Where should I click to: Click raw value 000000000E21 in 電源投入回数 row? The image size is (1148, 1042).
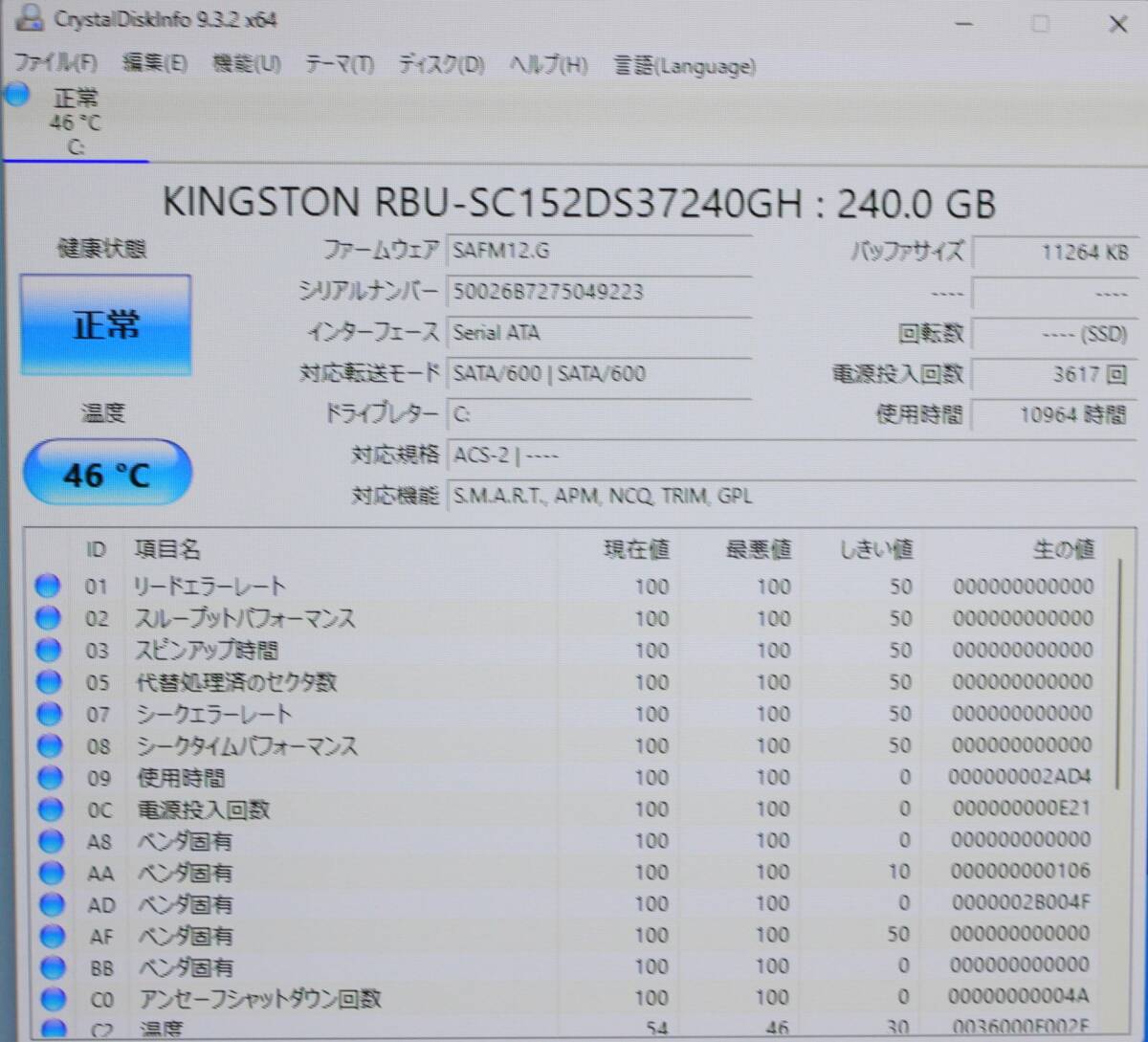(1022, 809)
